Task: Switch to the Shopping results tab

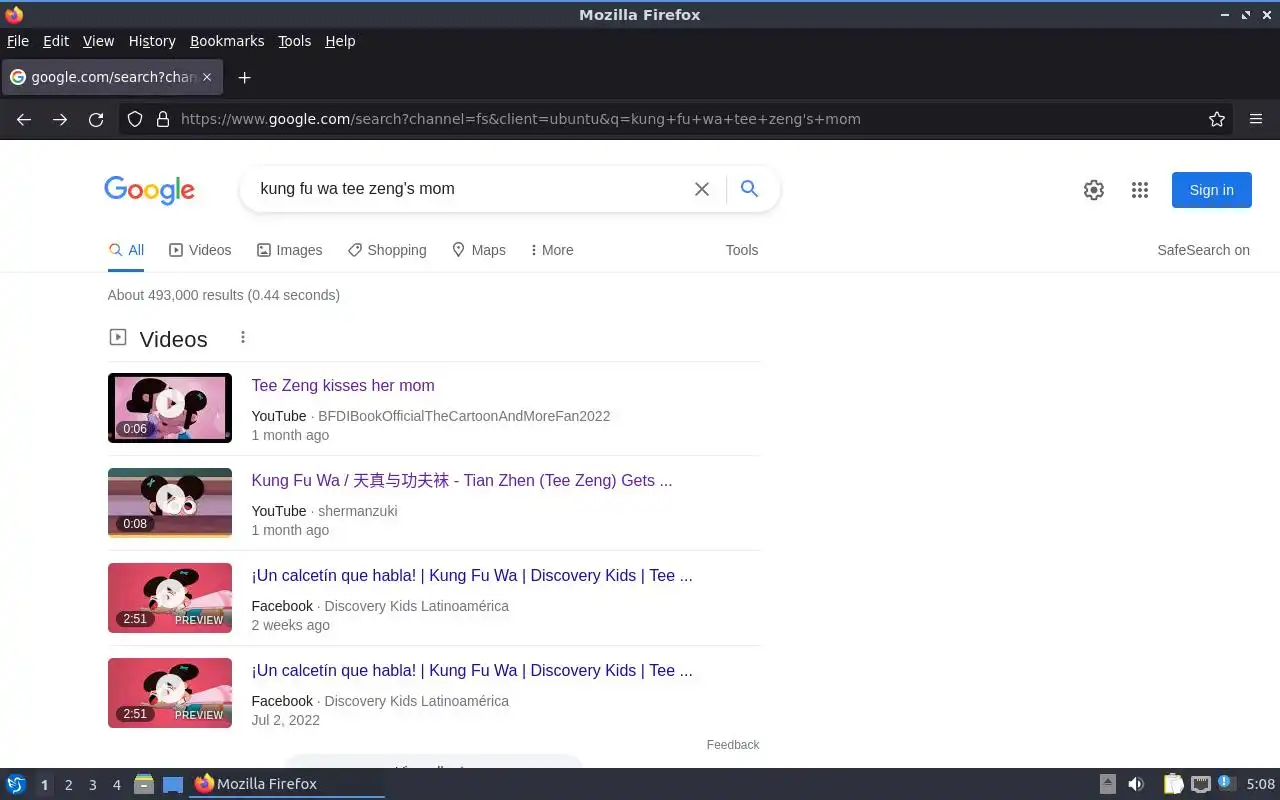Action: pos(387,250)
